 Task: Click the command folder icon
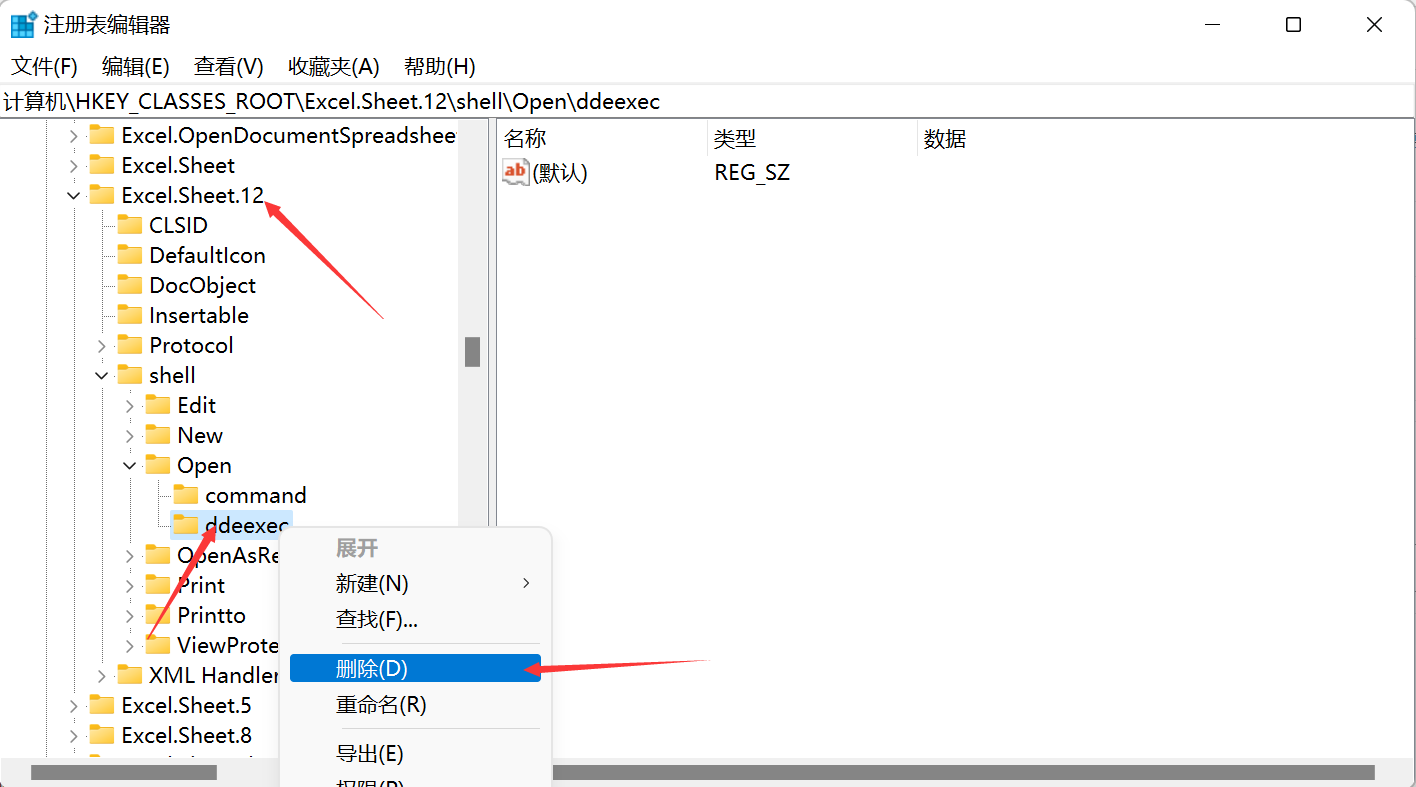tap(186, 495)
